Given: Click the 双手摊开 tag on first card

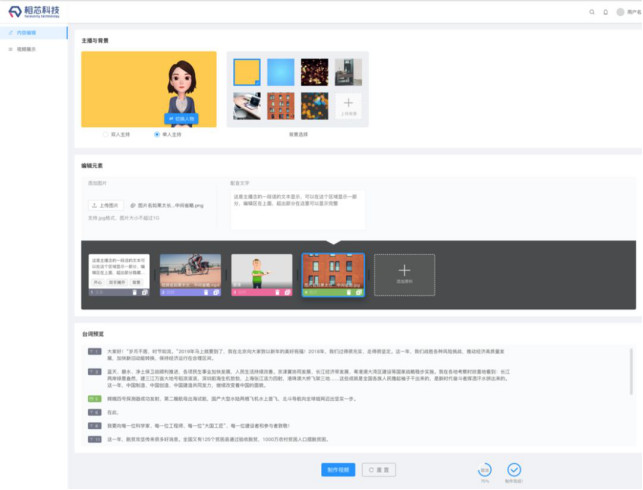Looking at the screenshot, I should tap(117, 282).
